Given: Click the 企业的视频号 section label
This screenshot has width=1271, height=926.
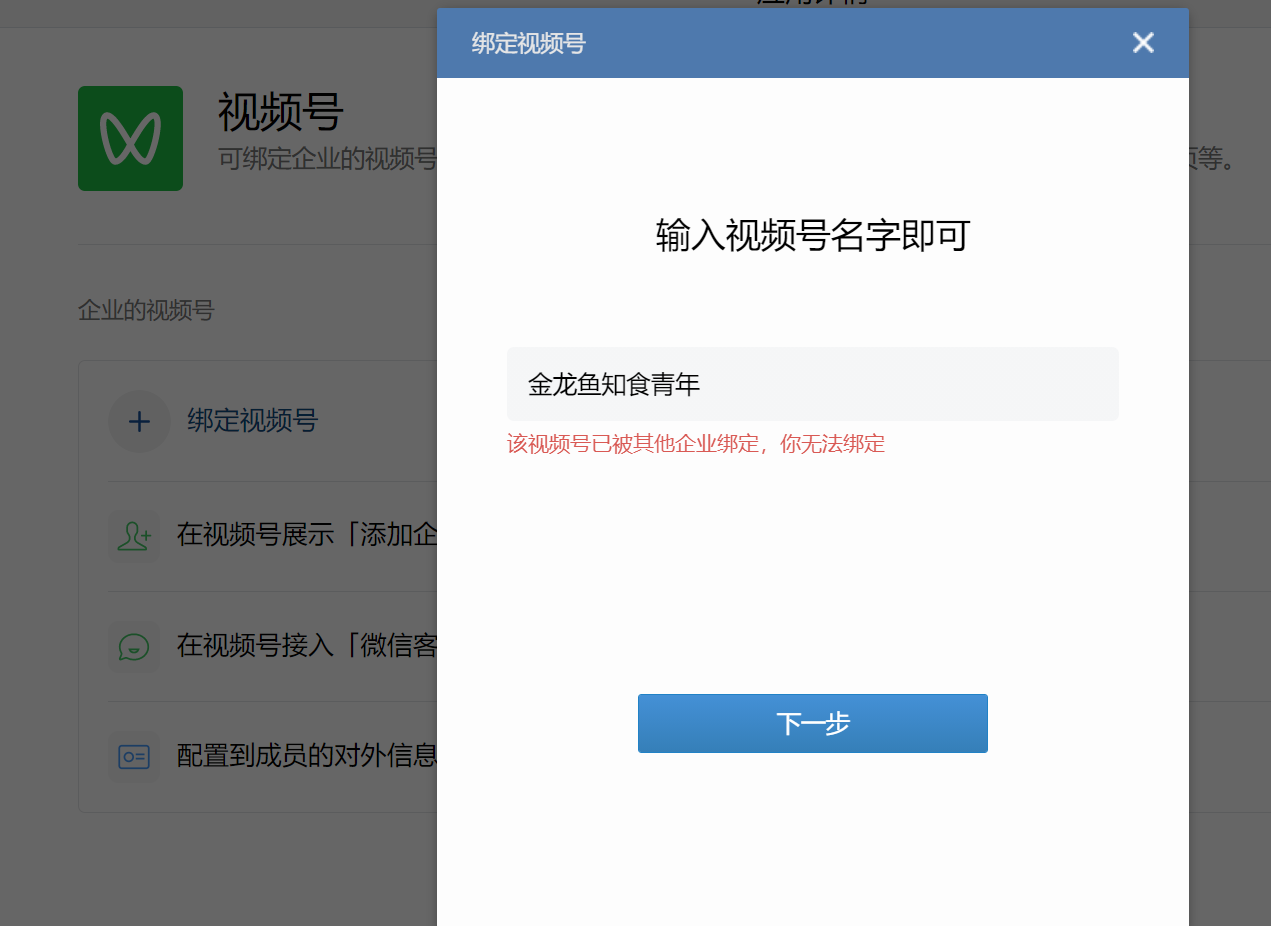Looking at the screenshot, I should [x=146, y=310].
